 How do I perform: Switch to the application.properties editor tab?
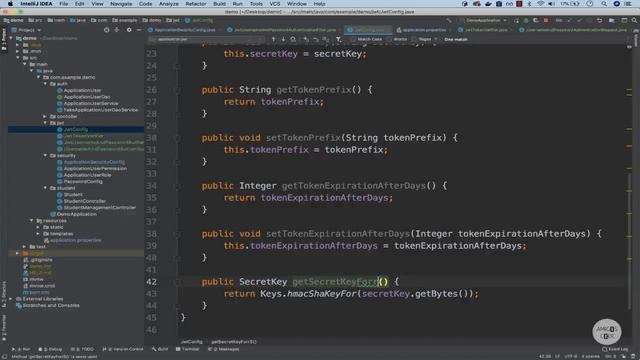[421, 30]
